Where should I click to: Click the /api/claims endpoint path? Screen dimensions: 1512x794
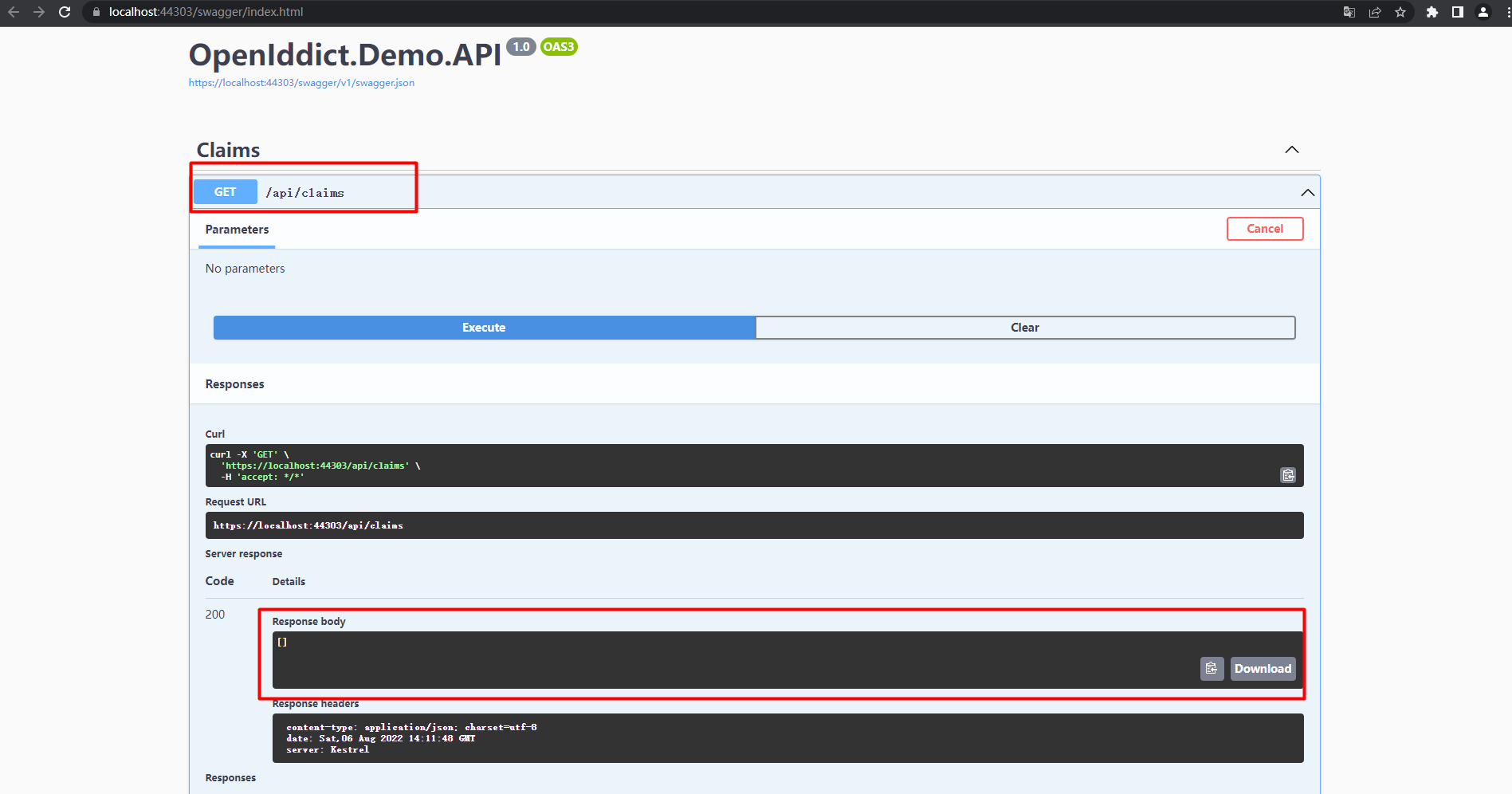[304, 193]
